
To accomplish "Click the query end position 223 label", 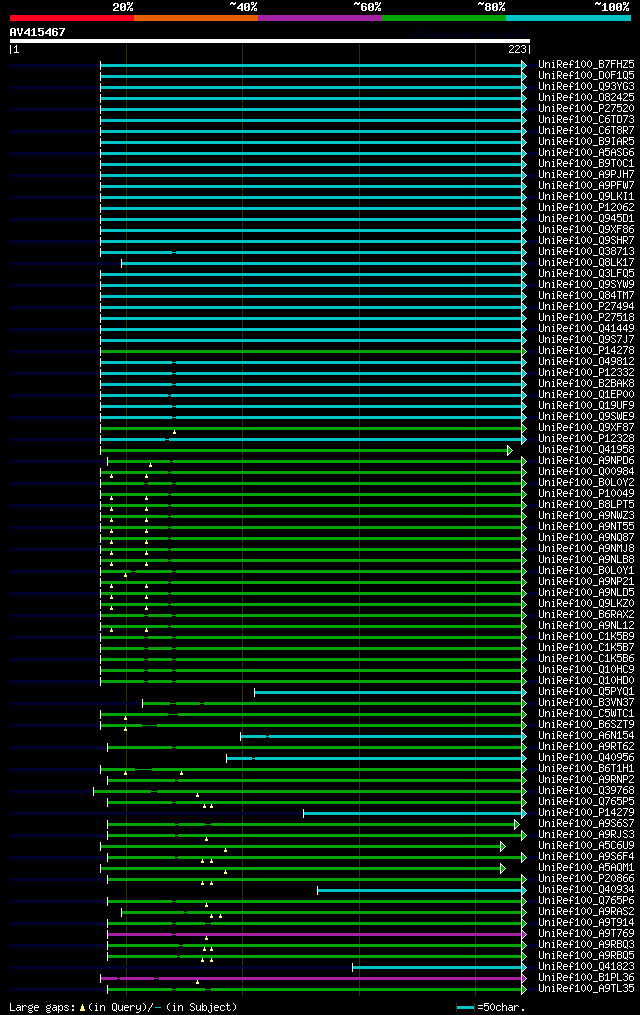I will 518,49.
